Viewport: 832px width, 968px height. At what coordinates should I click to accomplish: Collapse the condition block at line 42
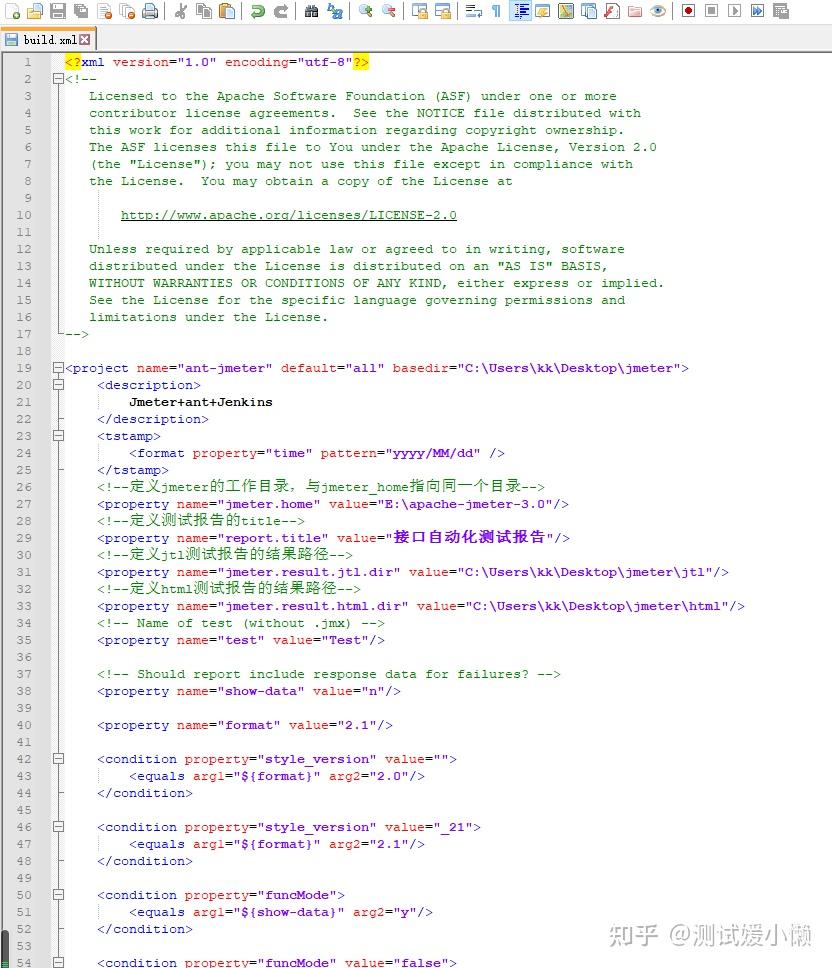[x=58, y=759]
